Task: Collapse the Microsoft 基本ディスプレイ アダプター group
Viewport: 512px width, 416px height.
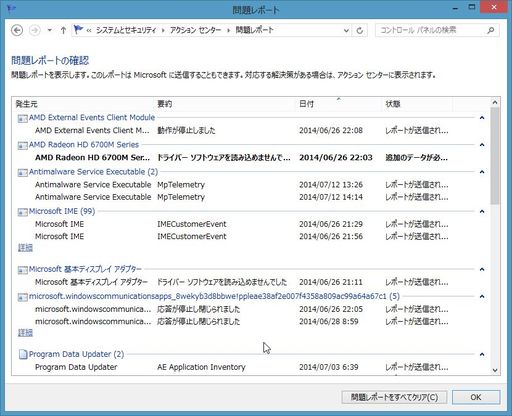Action: click(482, 269)
